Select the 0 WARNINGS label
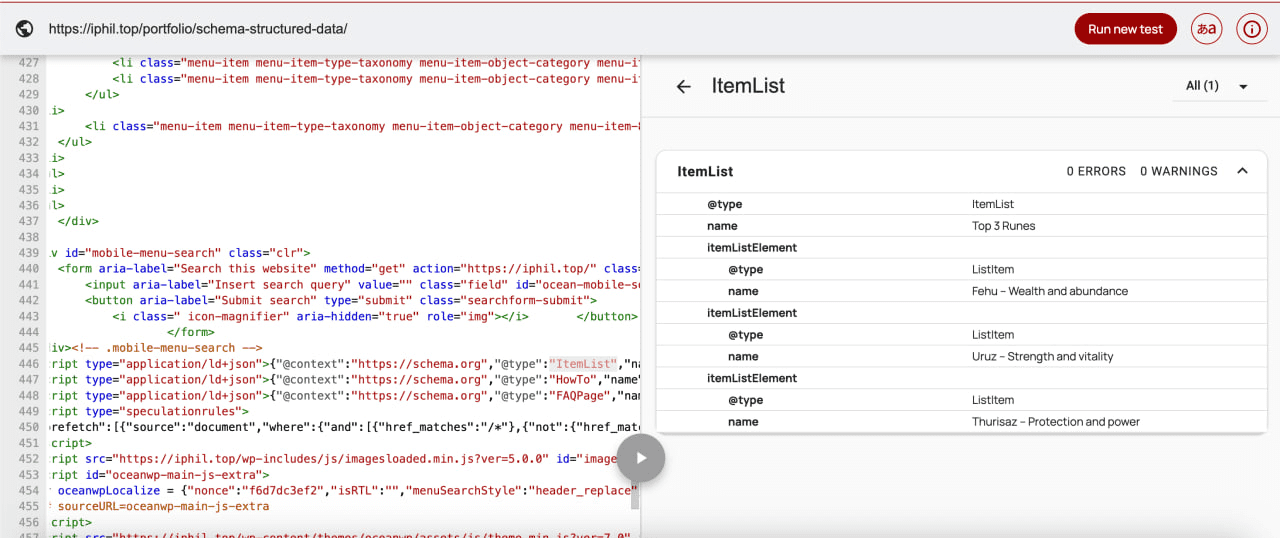Screen dimensions: 1280x538 click(x=1179, y=171)
